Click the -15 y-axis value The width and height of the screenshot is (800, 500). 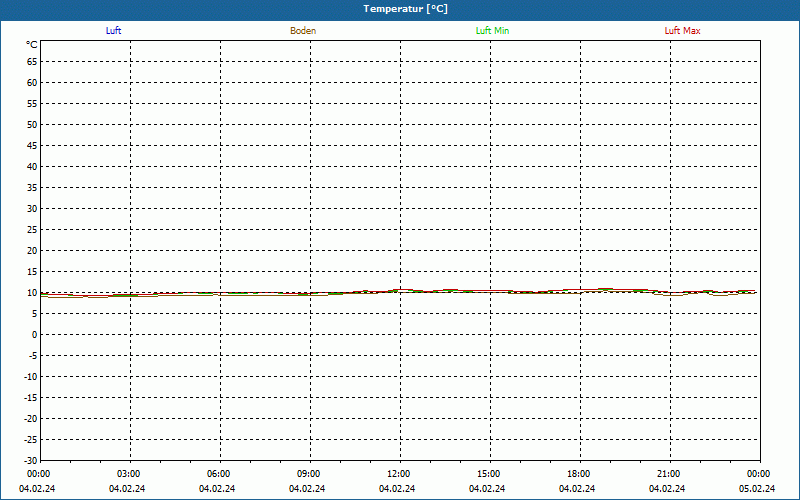click(x=31, y=398)
